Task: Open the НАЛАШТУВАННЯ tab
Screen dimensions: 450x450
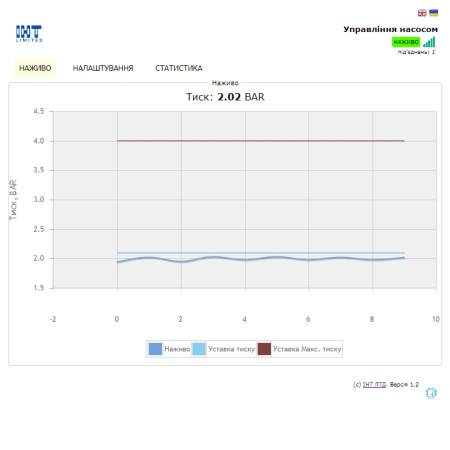Action: pos(103,68)
